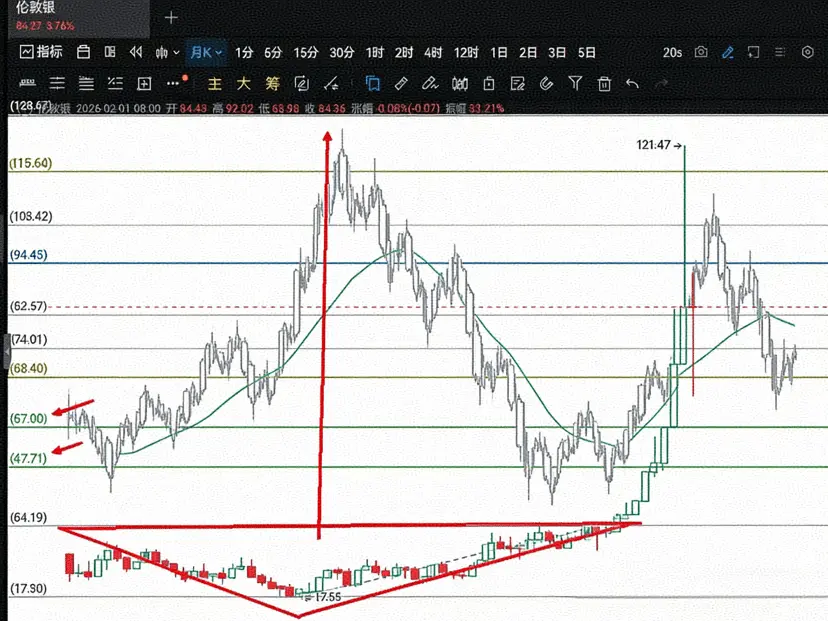
Task: Click the layout panel icon in top toolbar
Action: [110, 52]
